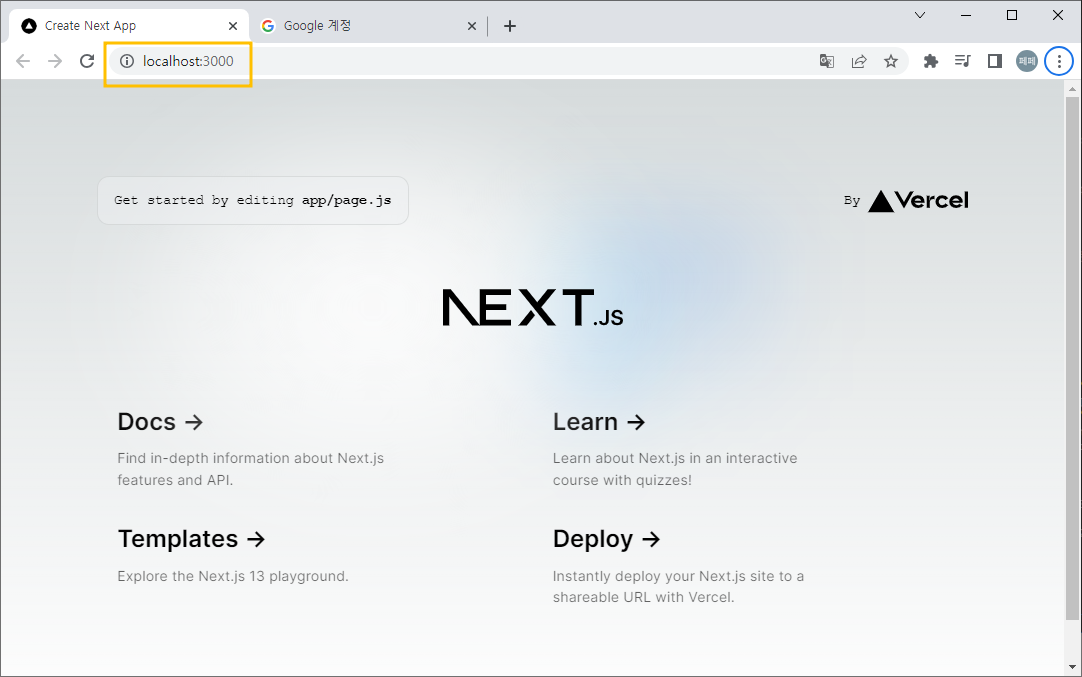The height and width of the screenshot is (677, 1082).
Task: Open the Docs link heading
Action: pos(160,422)
